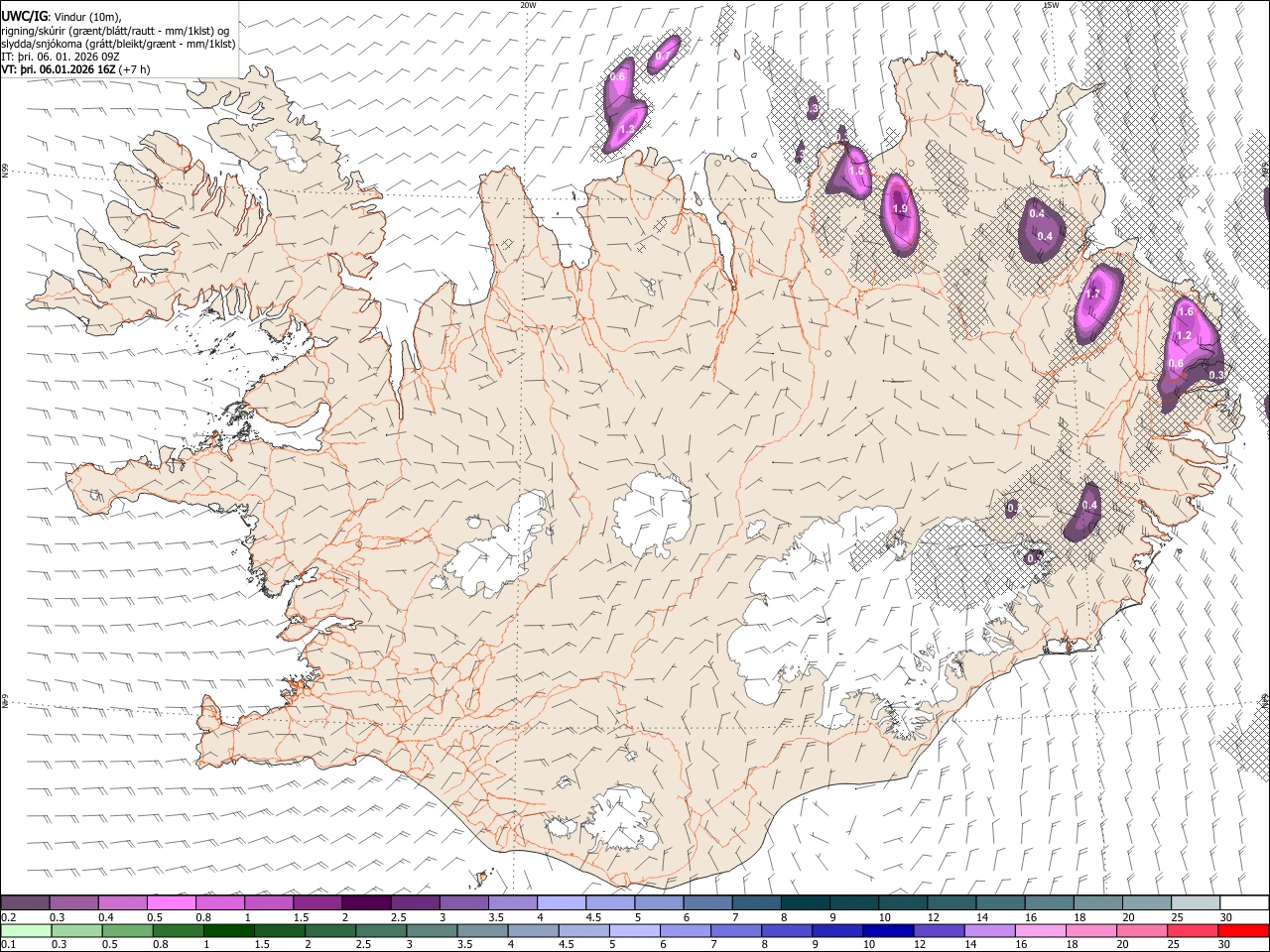Click the 1.2 snowfall value in the east

(x=1183, y=336)
